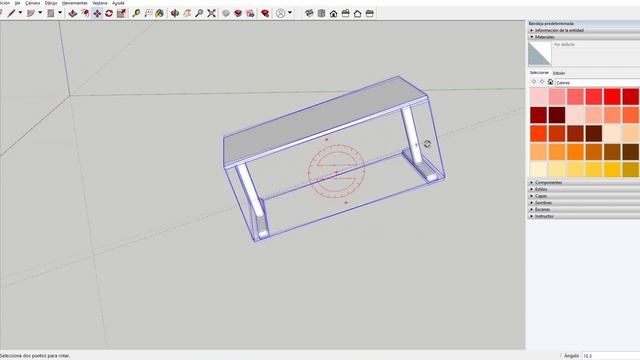Click materials browser forward arrow

click(x=542, y=82)
